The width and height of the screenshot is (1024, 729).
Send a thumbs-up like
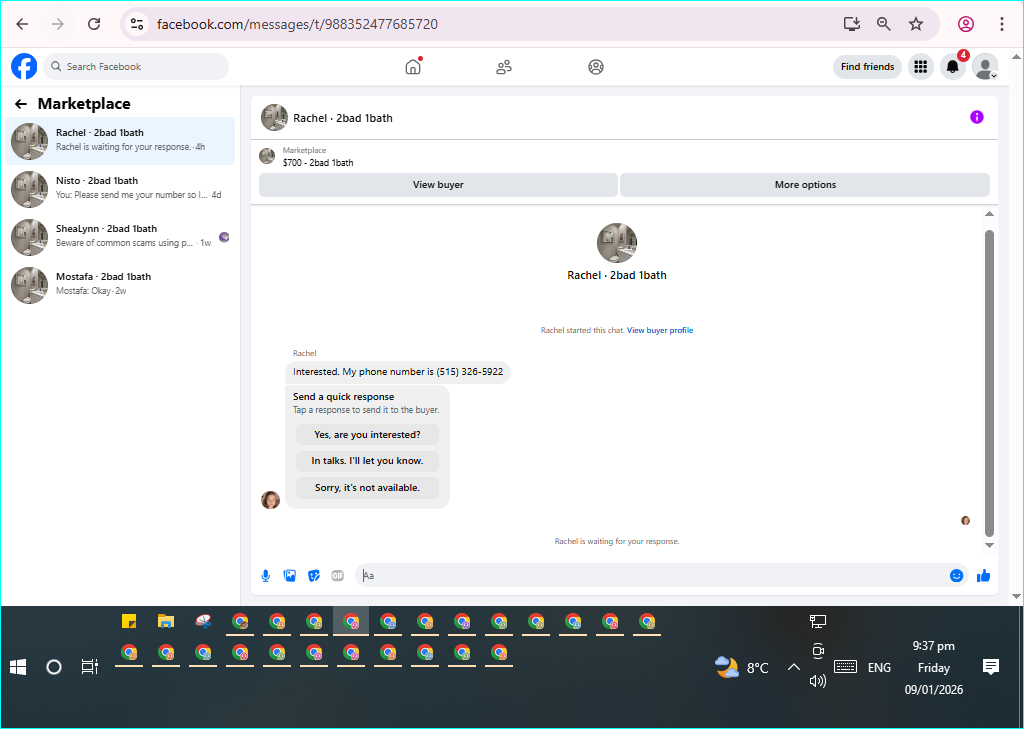984,575
